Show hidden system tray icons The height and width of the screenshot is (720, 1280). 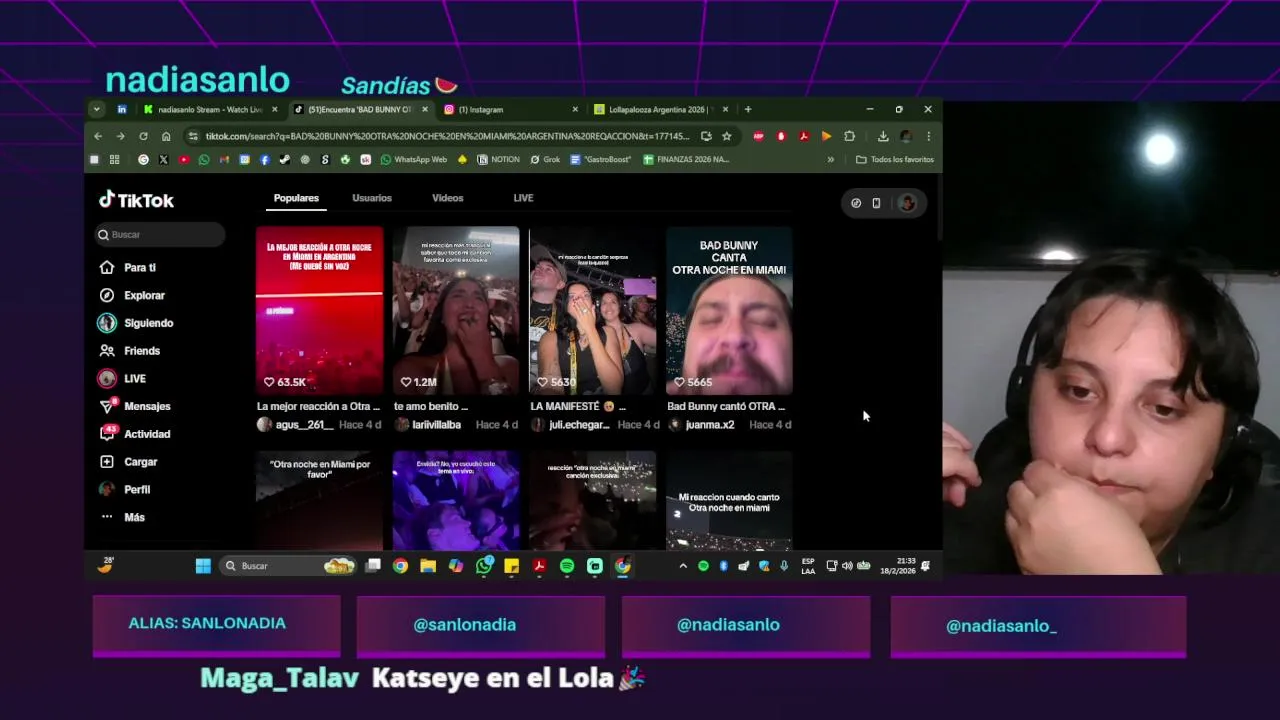[683, 566]
